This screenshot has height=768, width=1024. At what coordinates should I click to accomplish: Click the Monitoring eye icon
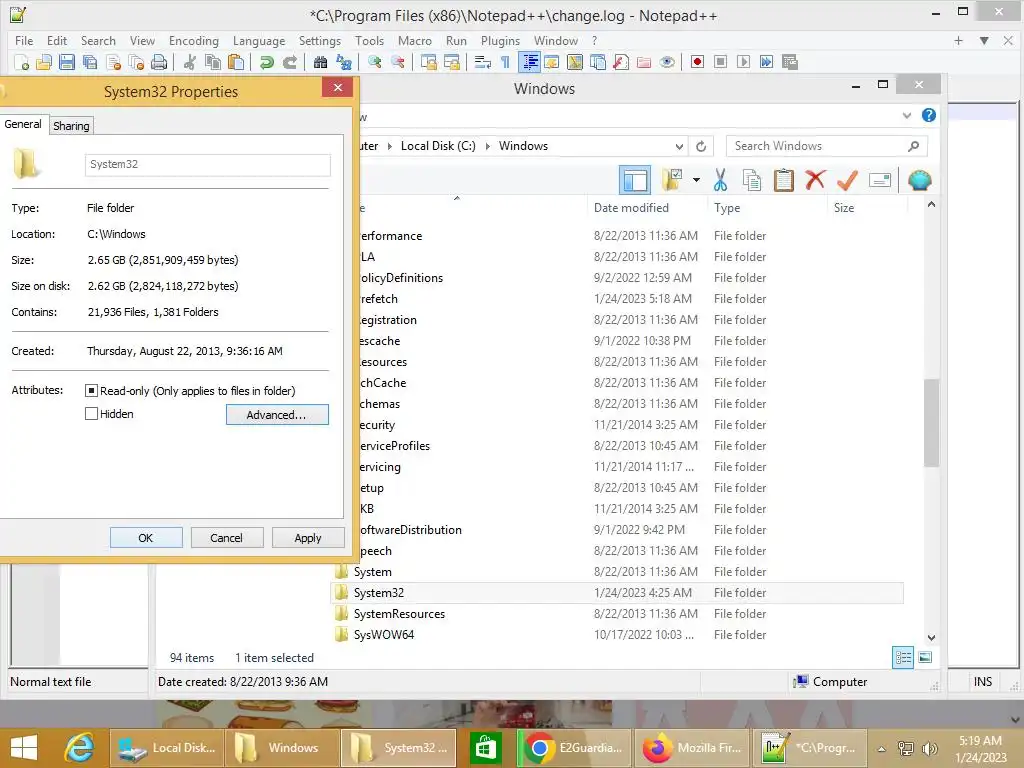click(x=667, y=62)
